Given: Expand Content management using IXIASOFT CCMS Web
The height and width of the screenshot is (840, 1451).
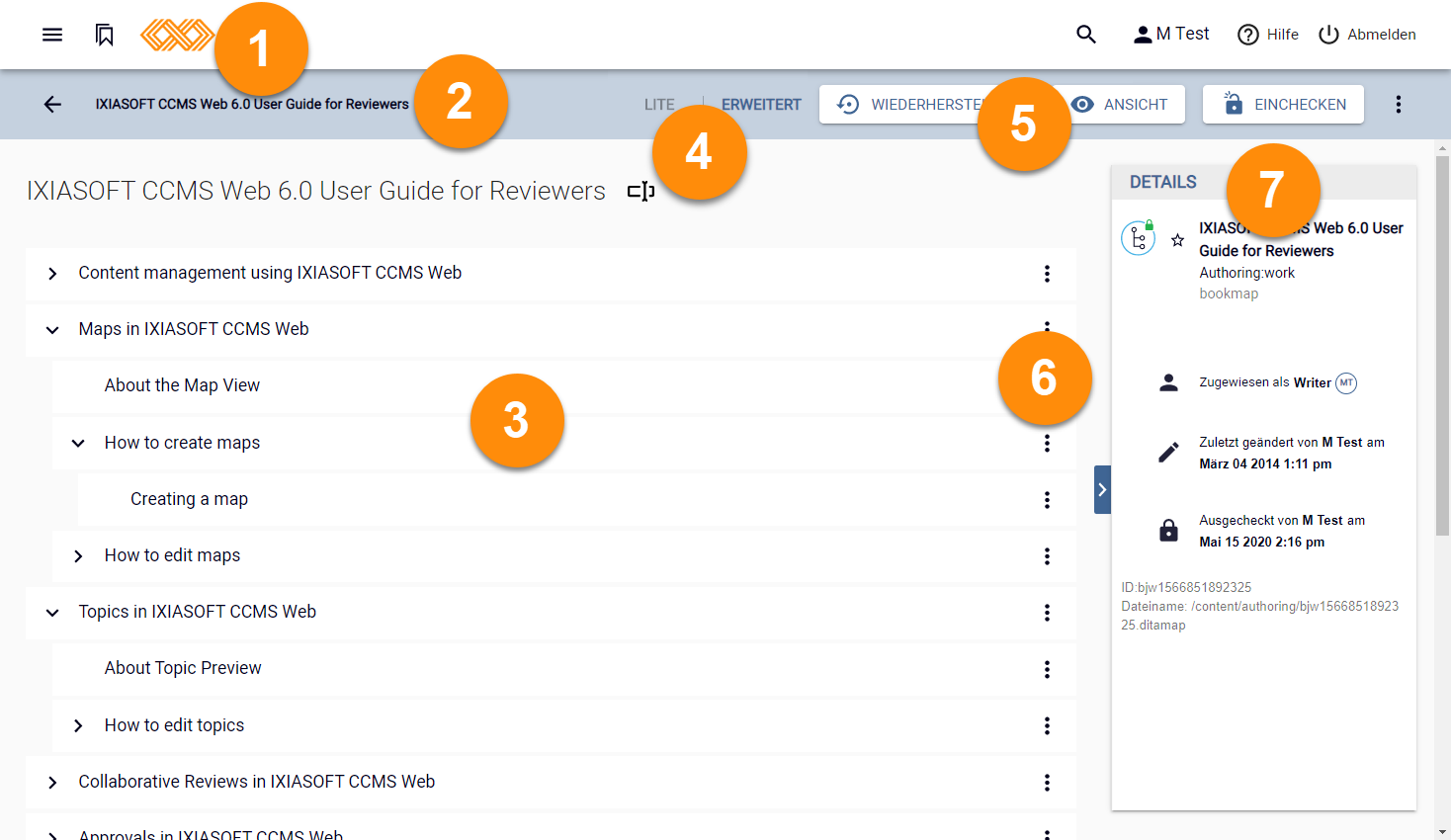Looking at the screenshot, I should [52, 274].
